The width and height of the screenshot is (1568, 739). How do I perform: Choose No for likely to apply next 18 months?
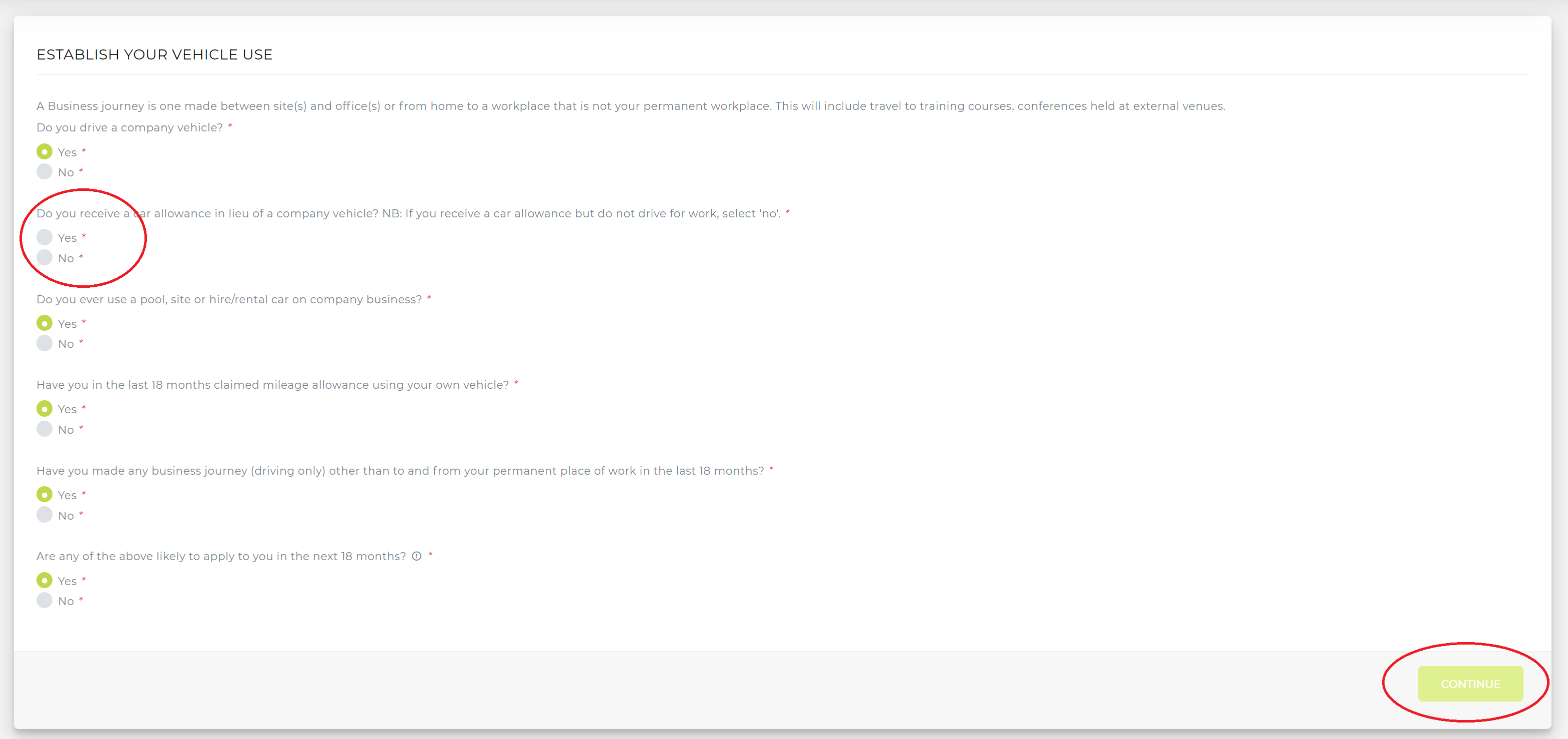tap(44, 600)
